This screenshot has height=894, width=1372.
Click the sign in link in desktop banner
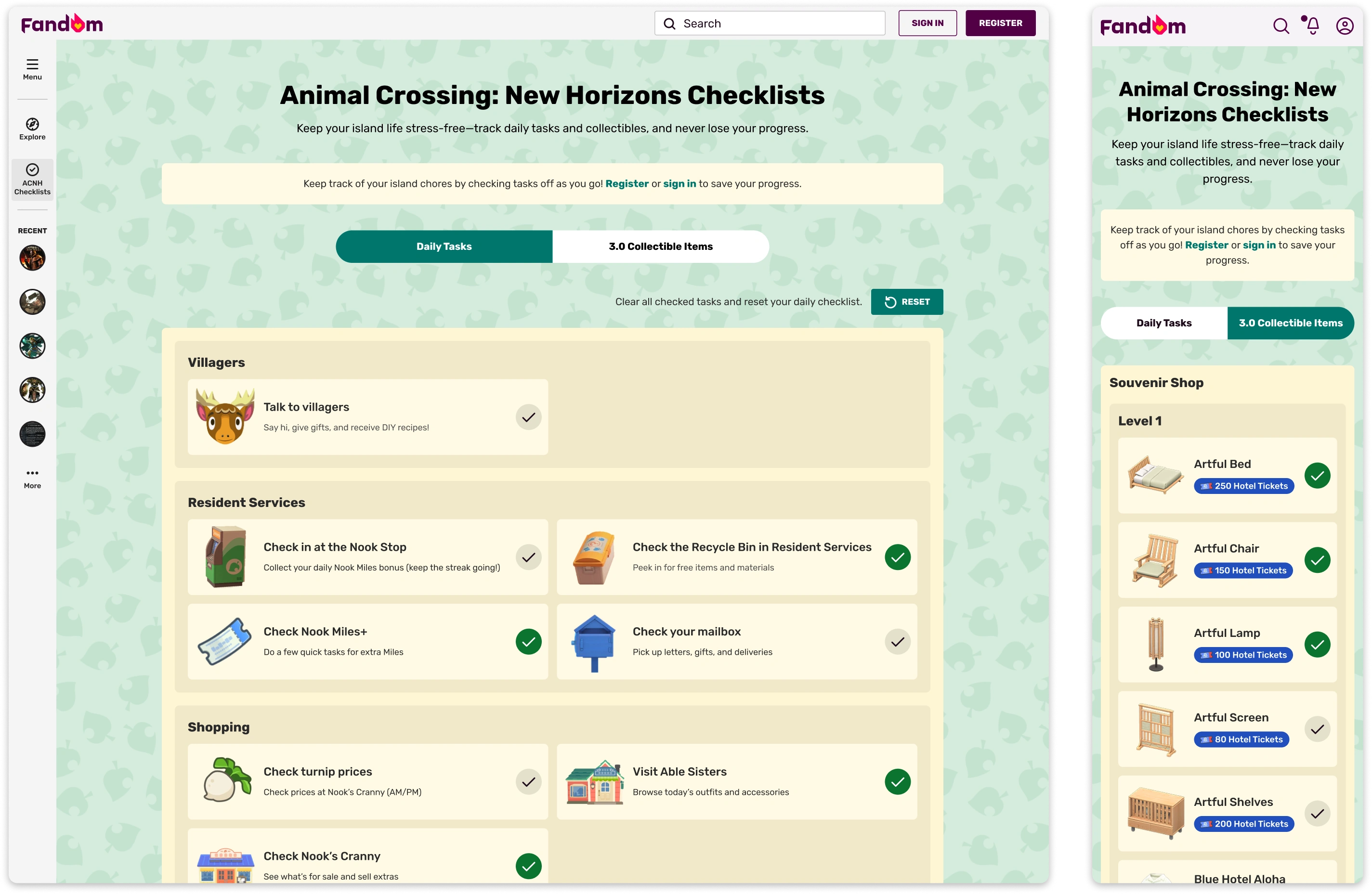(679, 183)
